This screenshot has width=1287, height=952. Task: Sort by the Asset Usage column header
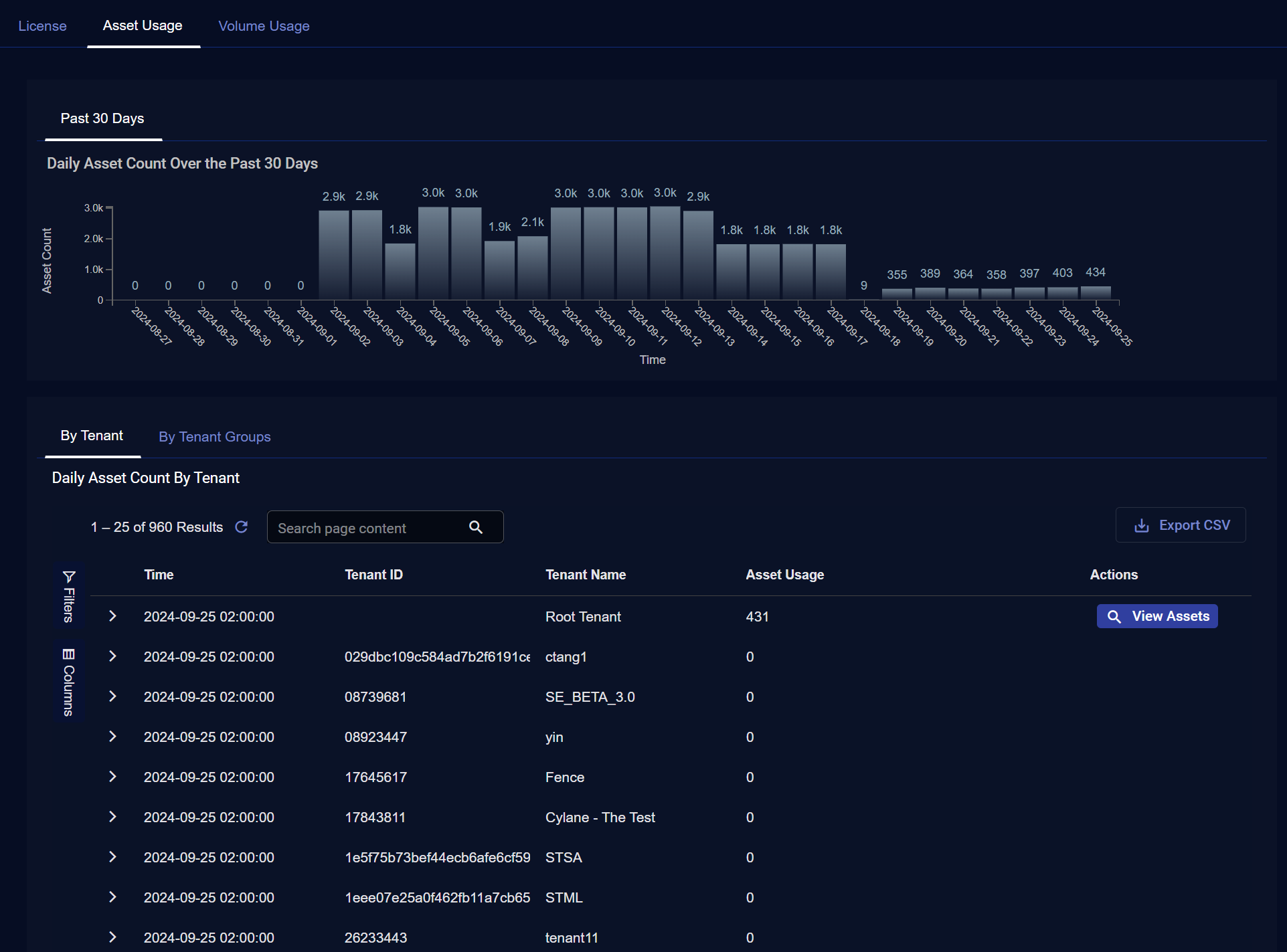pyautogui.click(x=784, y=575)
